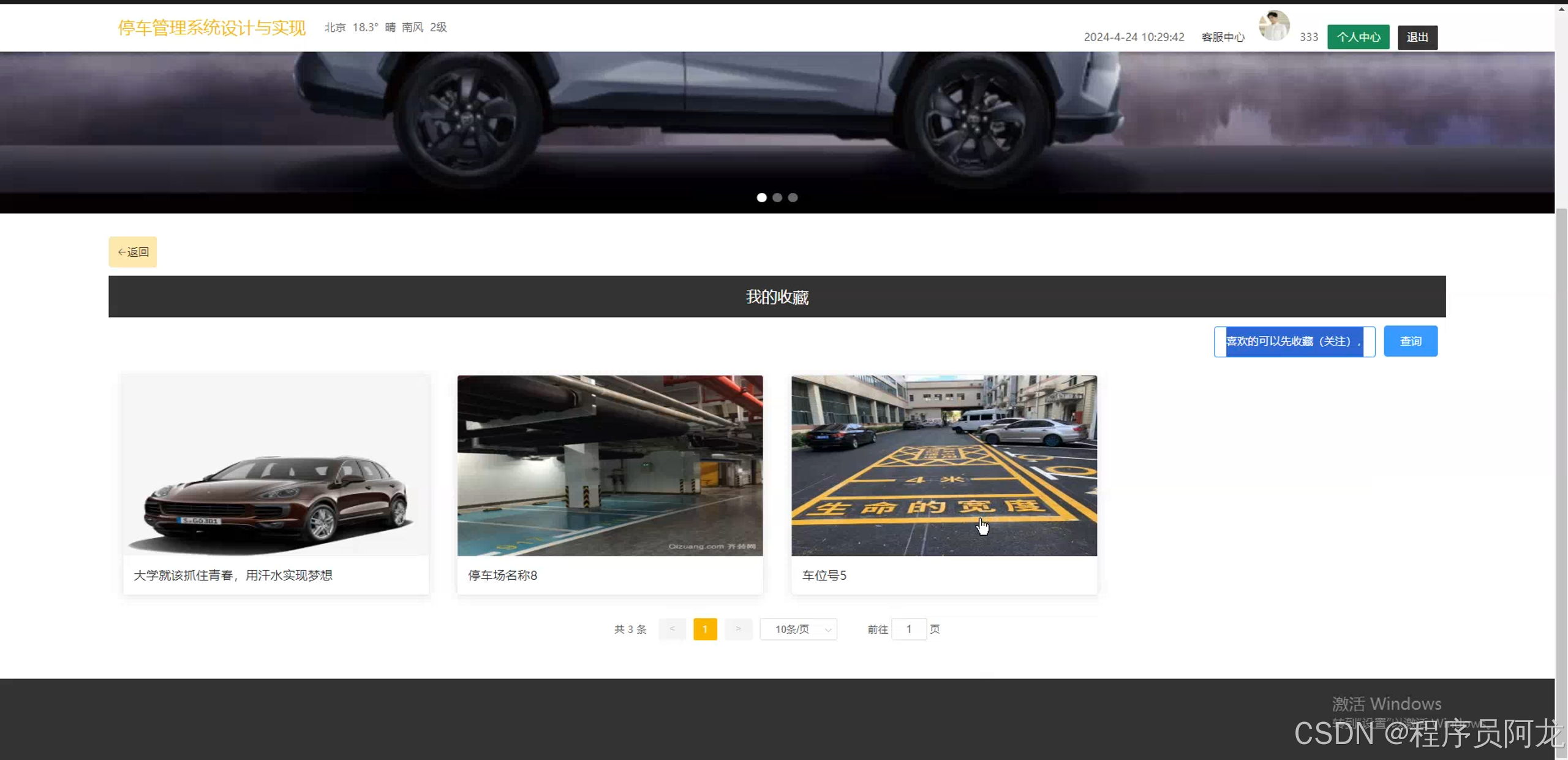
Task: Click the 退出 logout button
Action: [x=1417, y=37]
